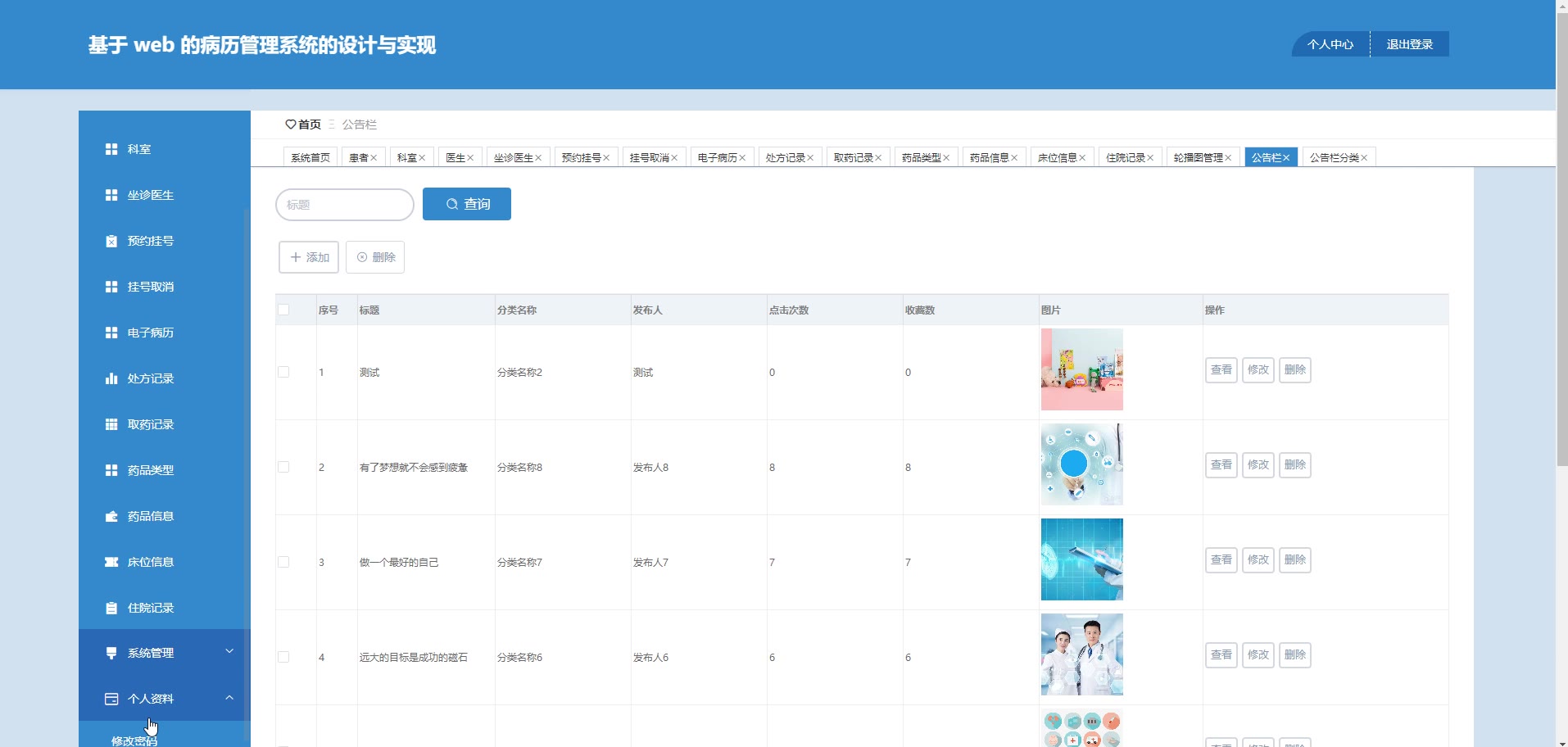This screenshot has height=747, width=1568.
Task: Click the 床位信息 sidebar icon
Action: [x=111, y=562]
